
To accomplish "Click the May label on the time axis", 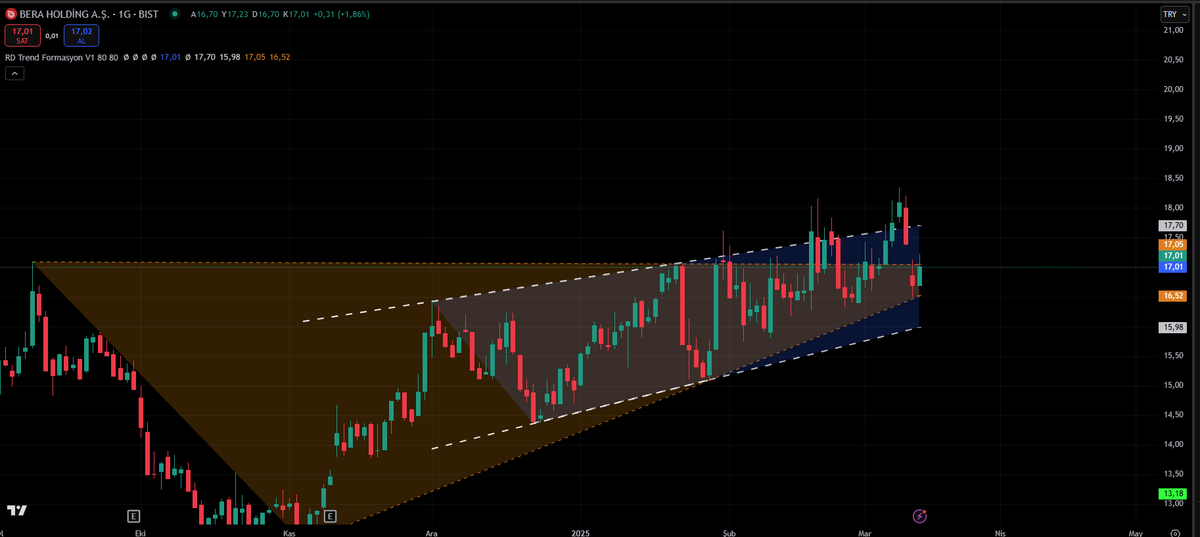I will tap(1135, 533).
